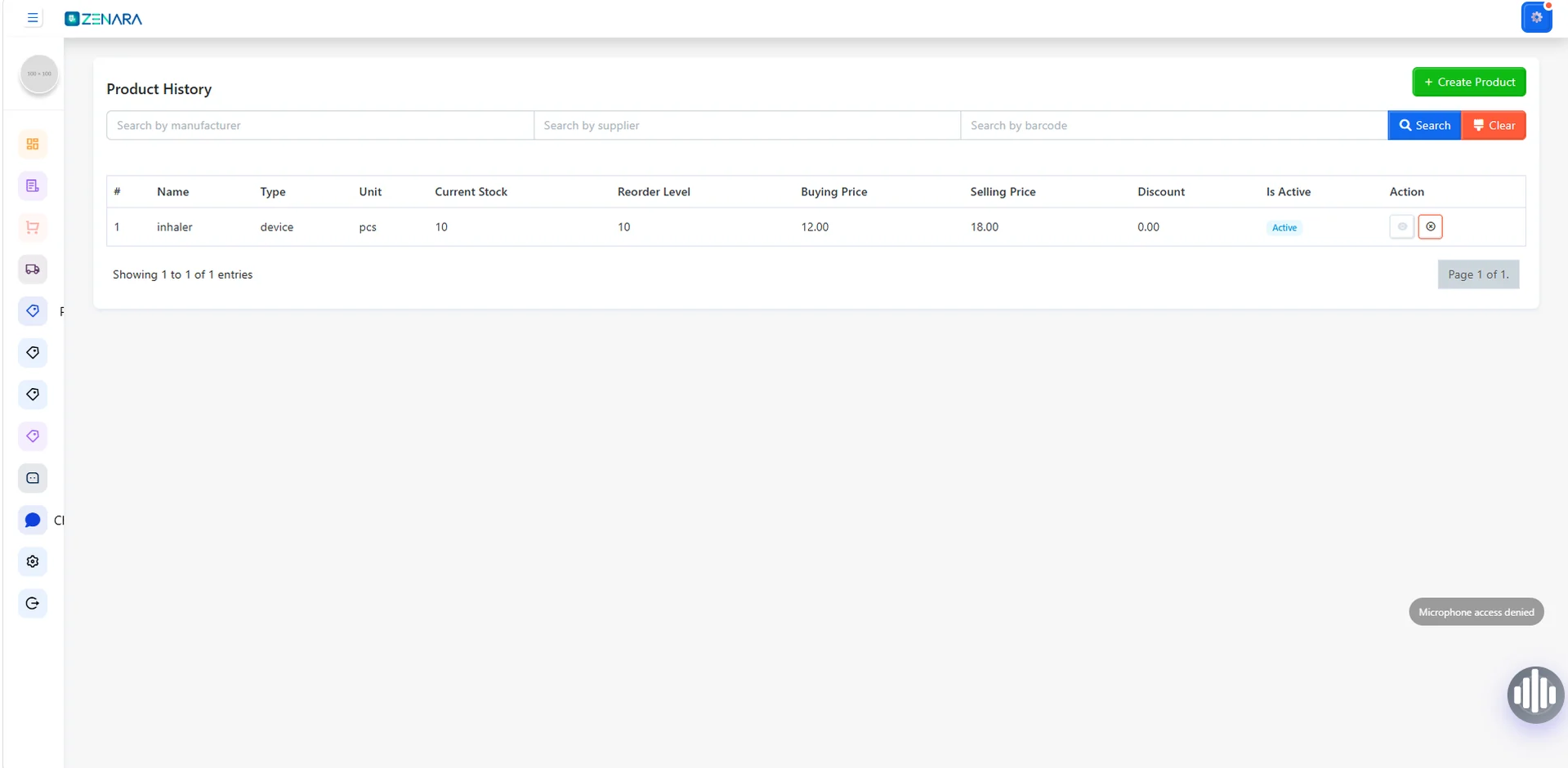Focus the Search by manufacturer field
The image size is (1568, 768).
click(x=320, y=125)
